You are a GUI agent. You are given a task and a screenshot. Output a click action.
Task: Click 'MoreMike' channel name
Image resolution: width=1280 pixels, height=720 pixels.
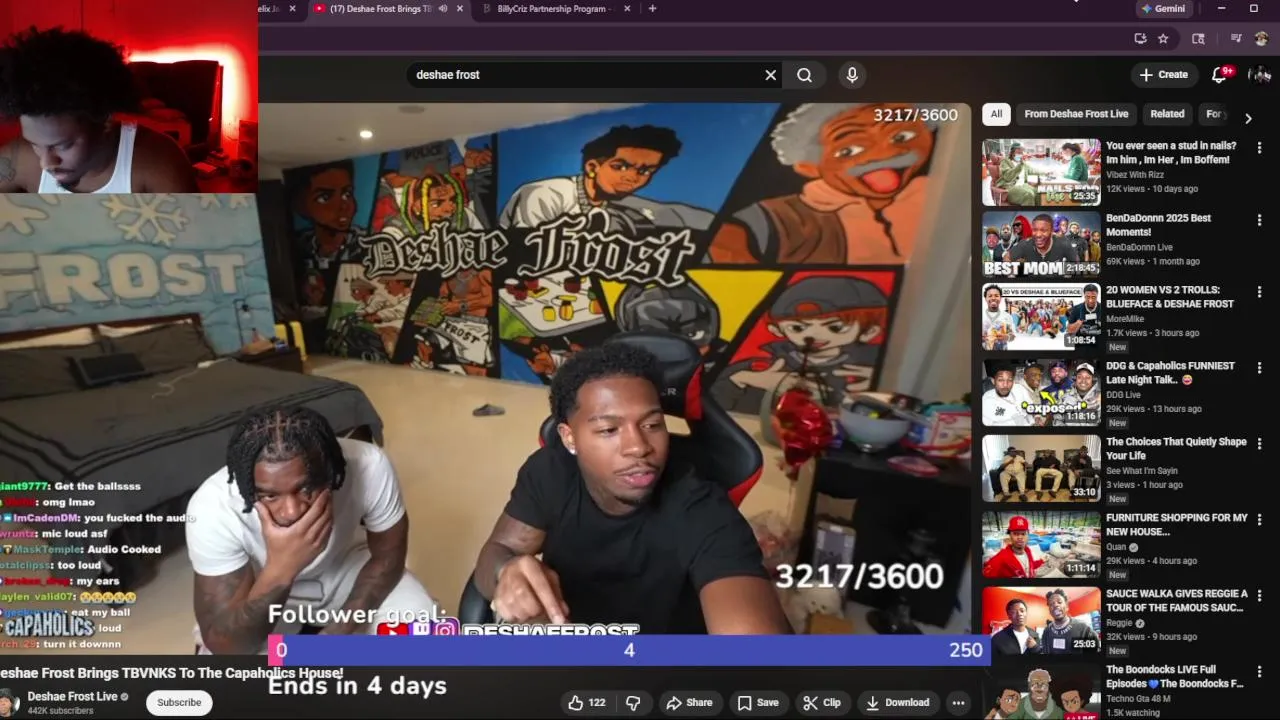pos(1125,319)
